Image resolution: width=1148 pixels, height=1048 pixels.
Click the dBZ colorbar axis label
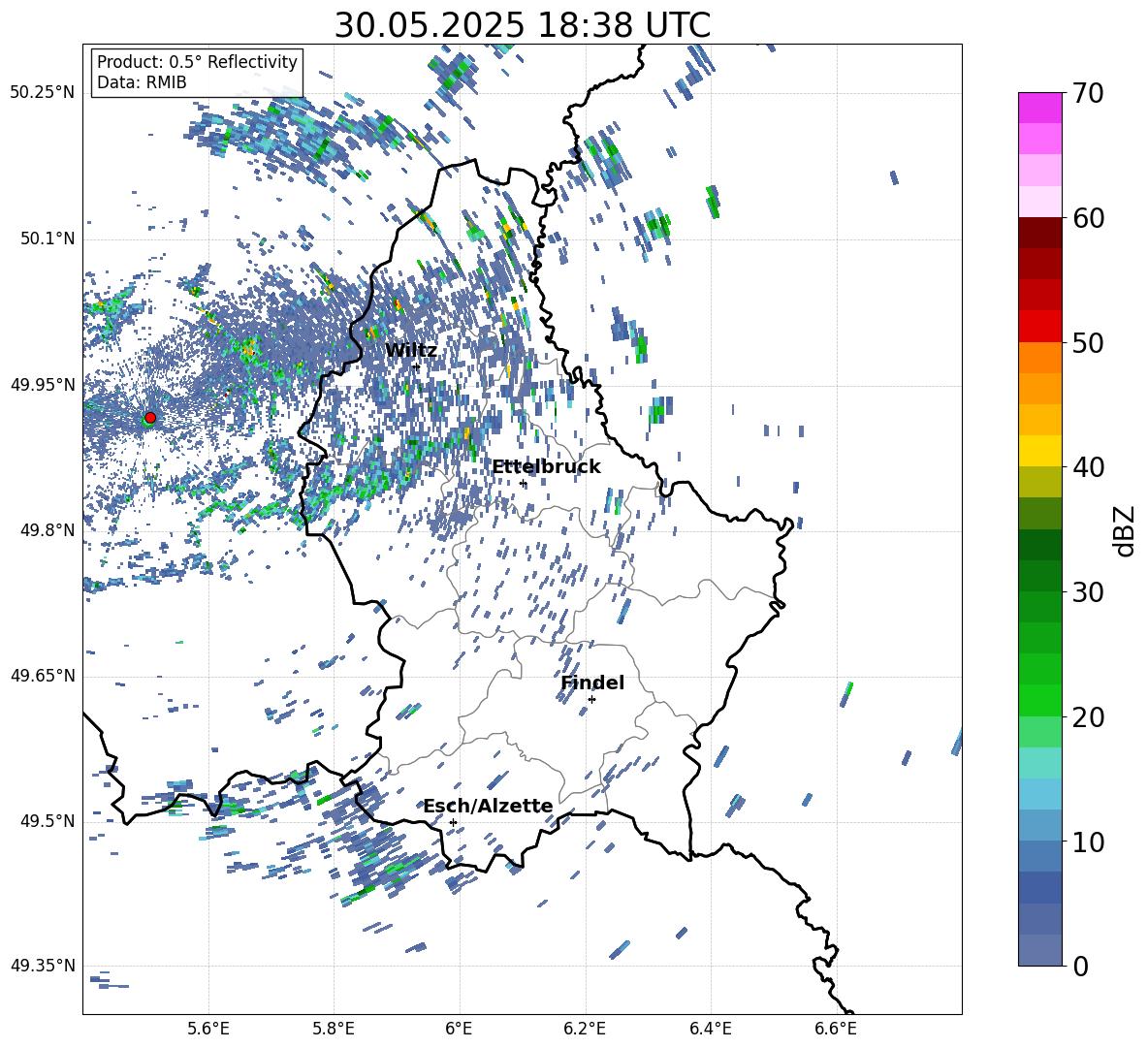pyautogui.click(x=1126, y=530)
